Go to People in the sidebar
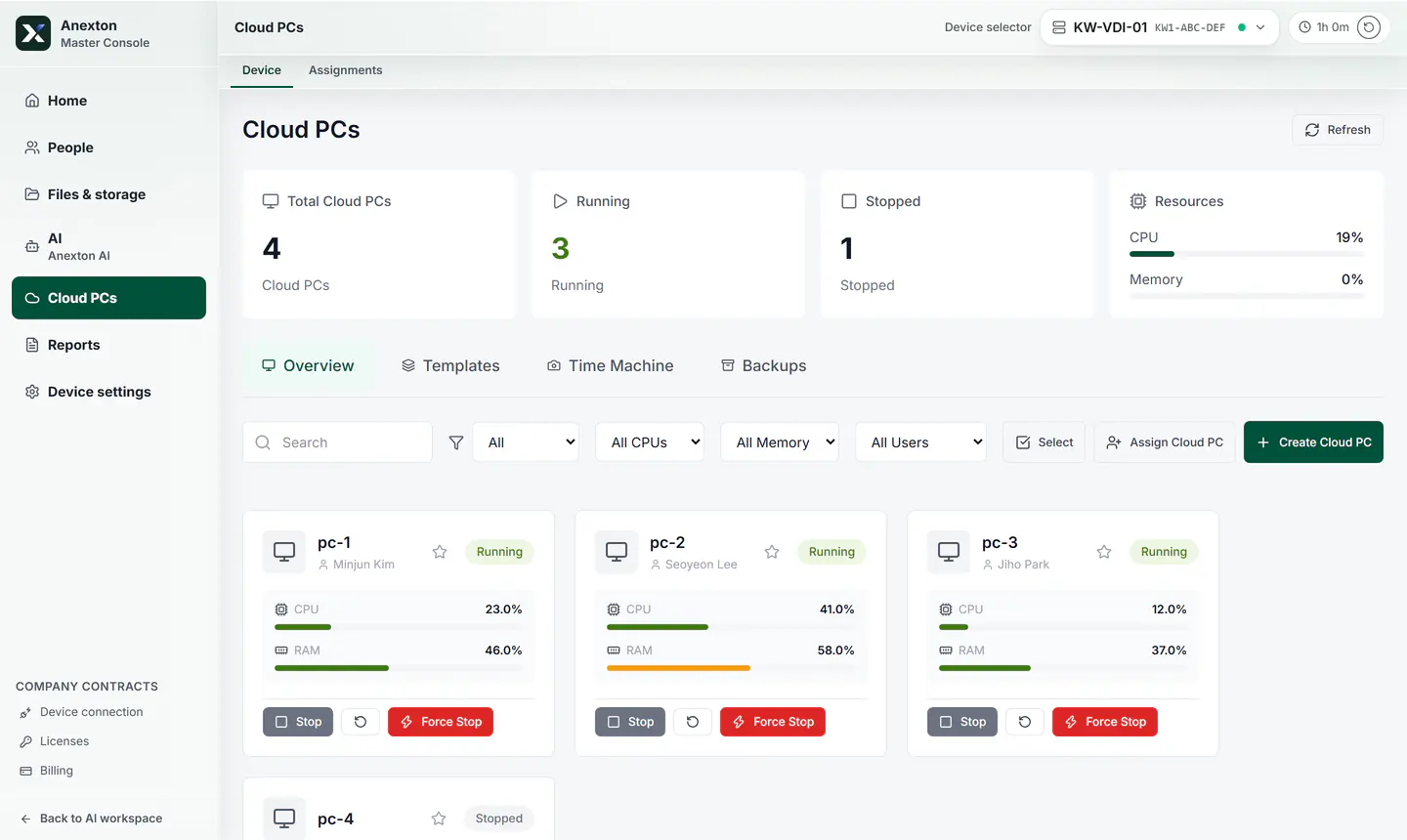The width and height of the screenshot is (1407, 840). tap(108, 147)
